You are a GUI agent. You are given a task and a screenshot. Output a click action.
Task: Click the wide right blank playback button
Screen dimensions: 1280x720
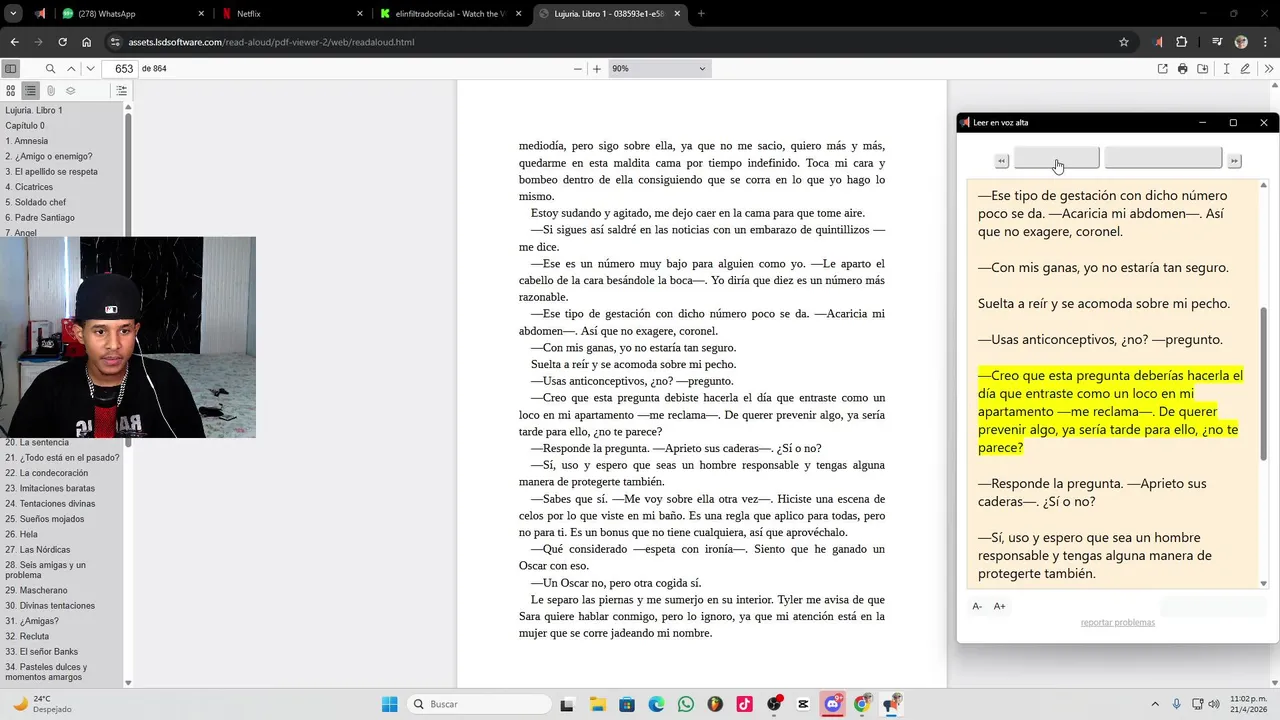pyautogui.click(x=1163, y=158)
